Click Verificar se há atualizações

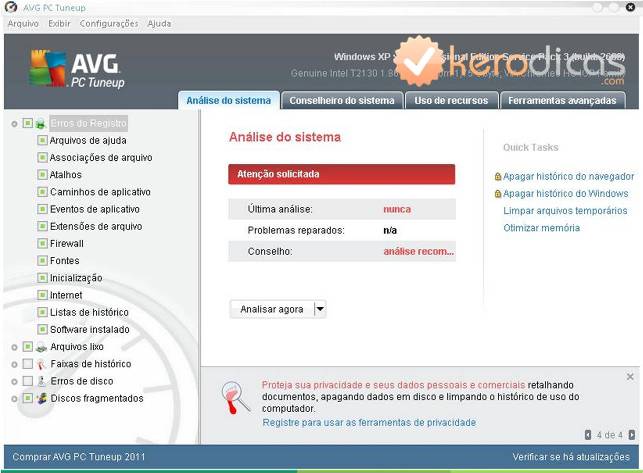[571, 457]
